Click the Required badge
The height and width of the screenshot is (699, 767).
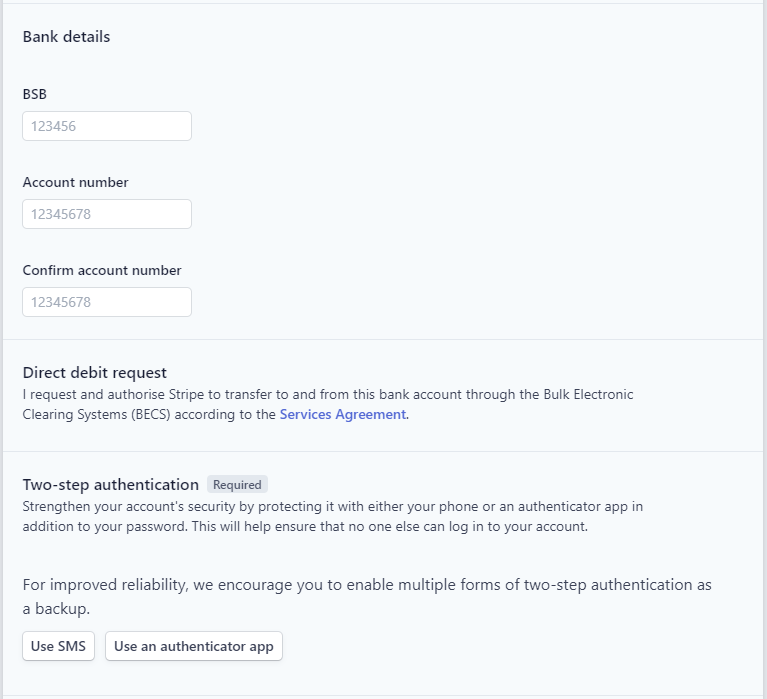pyautogui.click(x=237, y=484)
